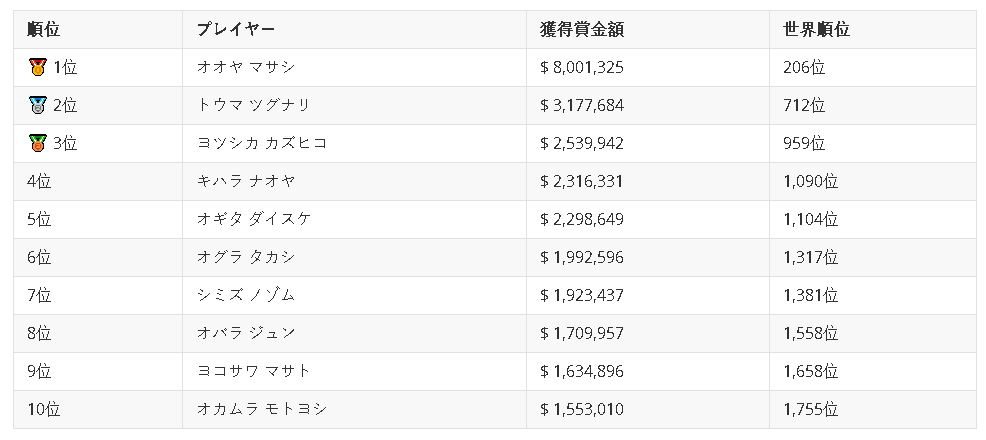
Task: Click the 順位 column header
Action: (43, 30)
